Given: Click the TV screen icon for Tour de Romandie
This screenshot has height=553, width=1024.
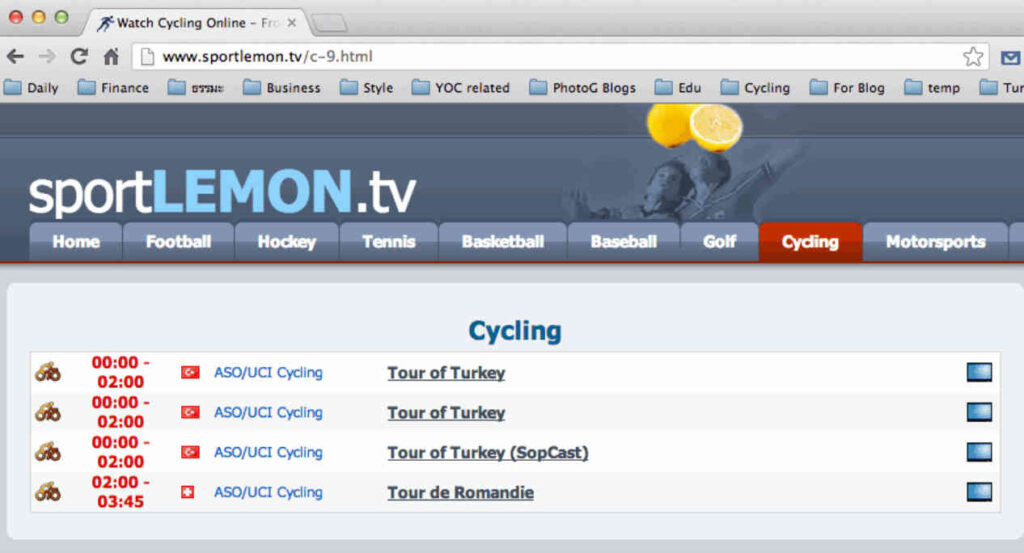Looking at the screenshot, I should [x=979, y=492].
